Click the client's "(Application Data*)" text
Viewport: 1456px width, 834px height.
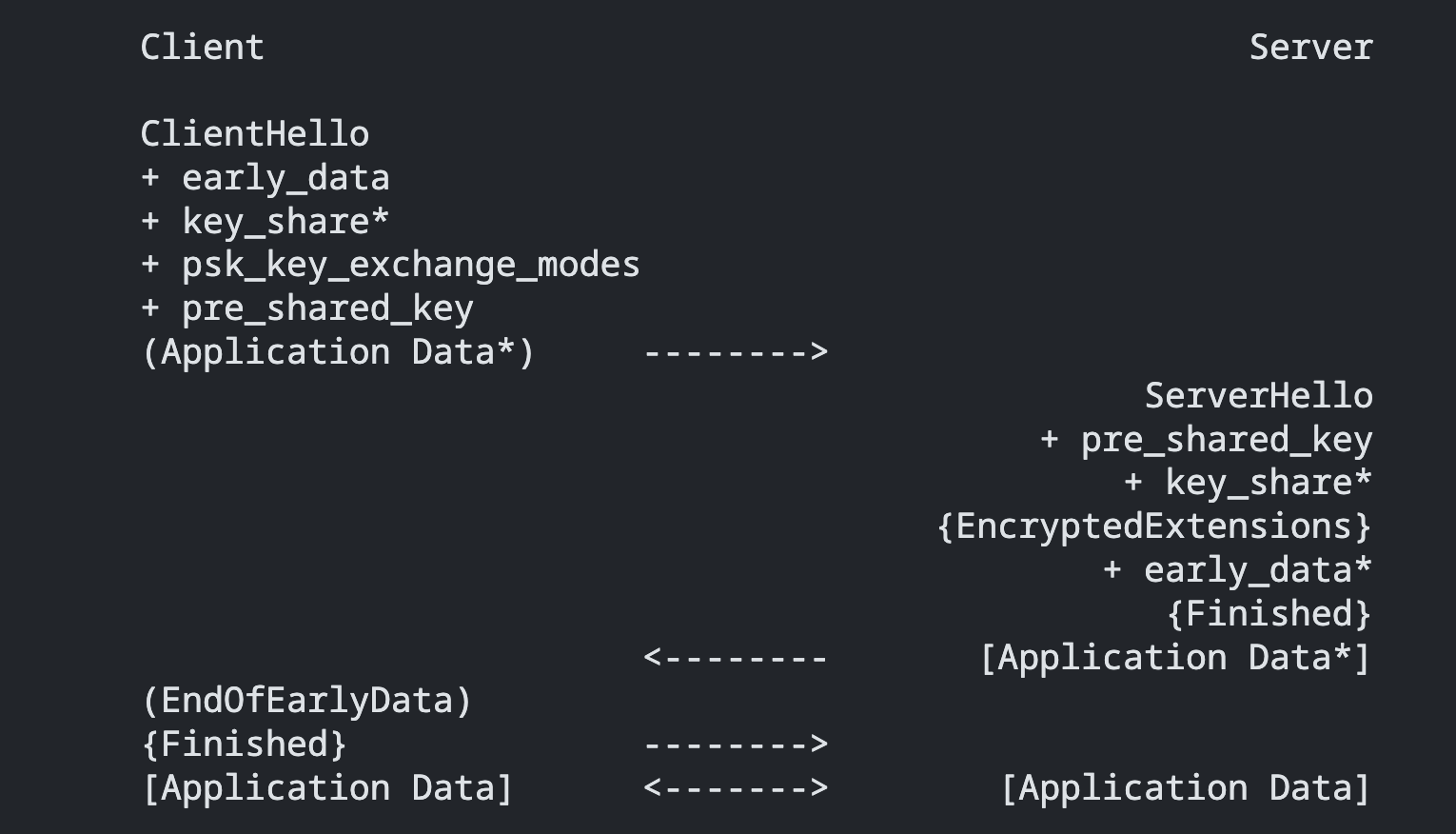pyautogui.click(x=338, y=352)
